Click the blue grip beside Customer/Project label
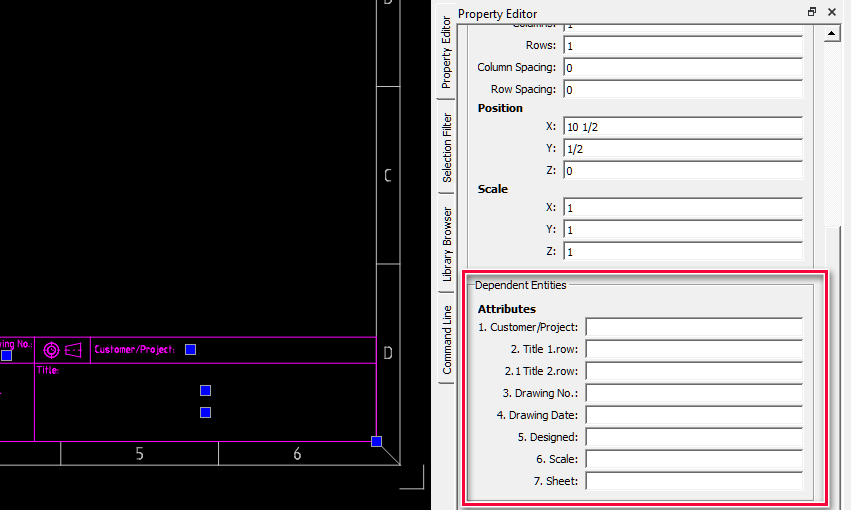The image size is (851, 510). (190, 349)
